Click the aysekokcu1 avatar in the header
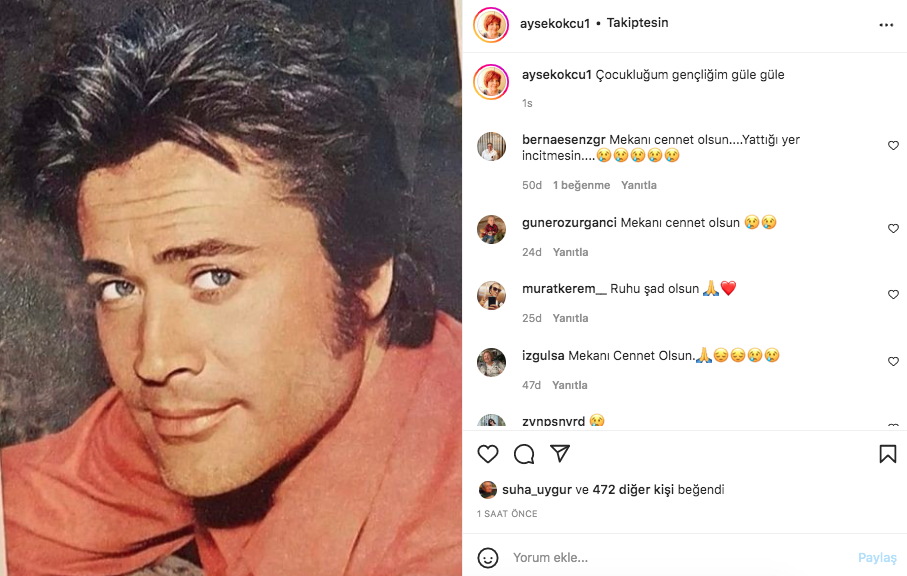Image resolution: width=907 pixels, height=576 pixels. click(x=491, y=24)
